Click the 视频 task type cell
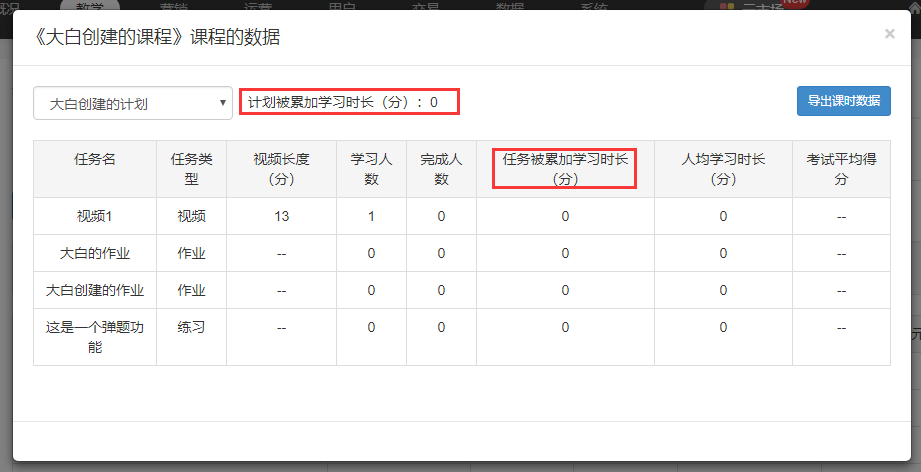The width and height of the screenshot is (921, 472). point(191,216)
